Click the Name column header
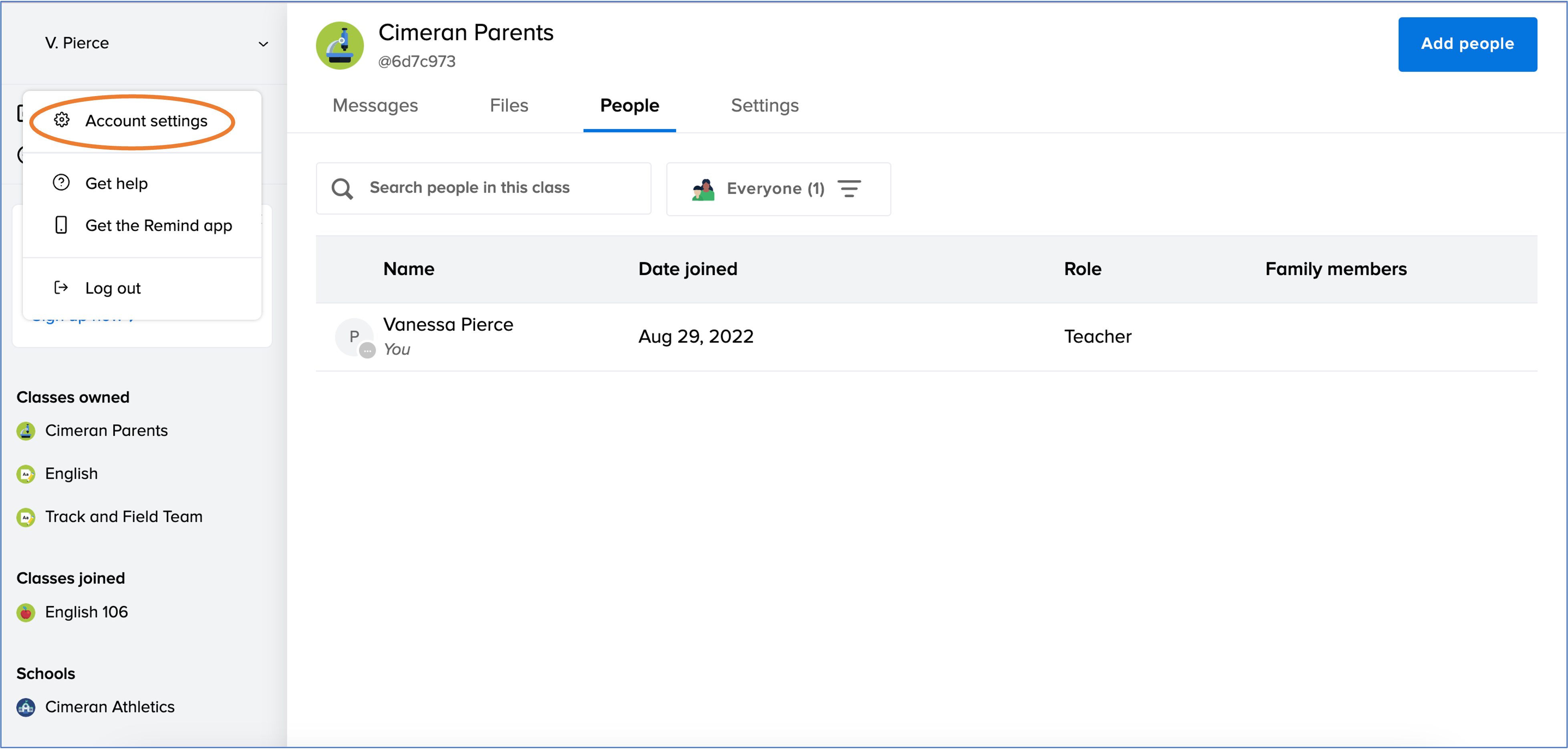Image resolution: width=1568 pixels, height=749 pixels. (409, 269)
